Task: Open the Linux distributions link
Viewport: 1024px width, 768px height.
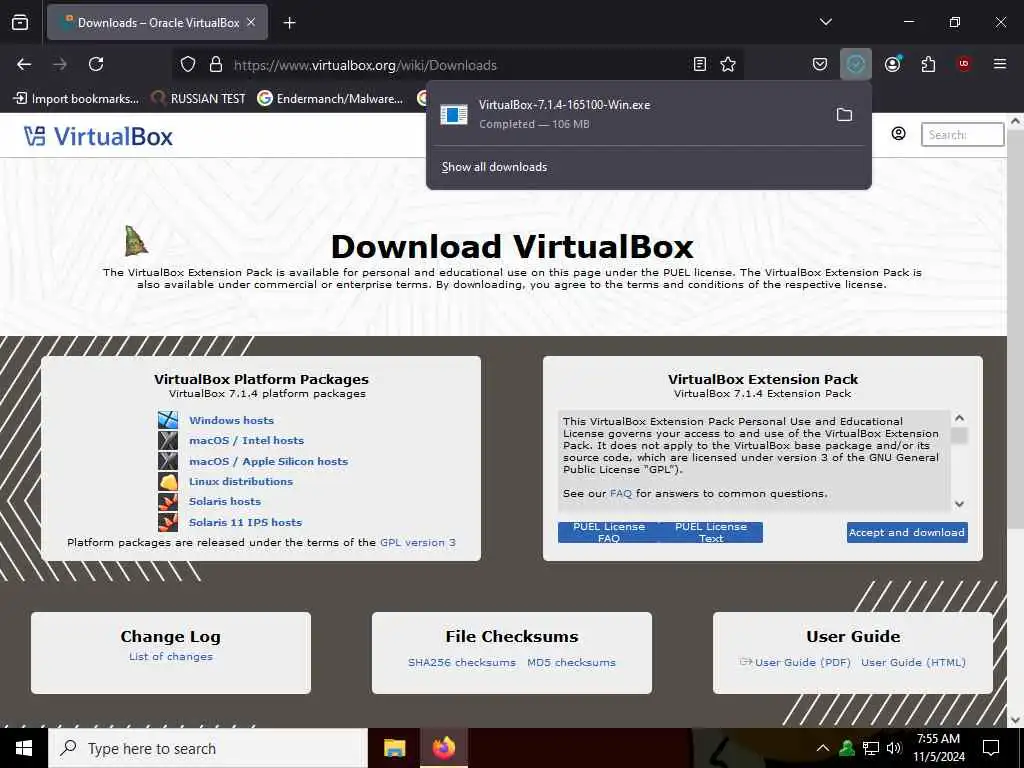Action: [241, 482]
